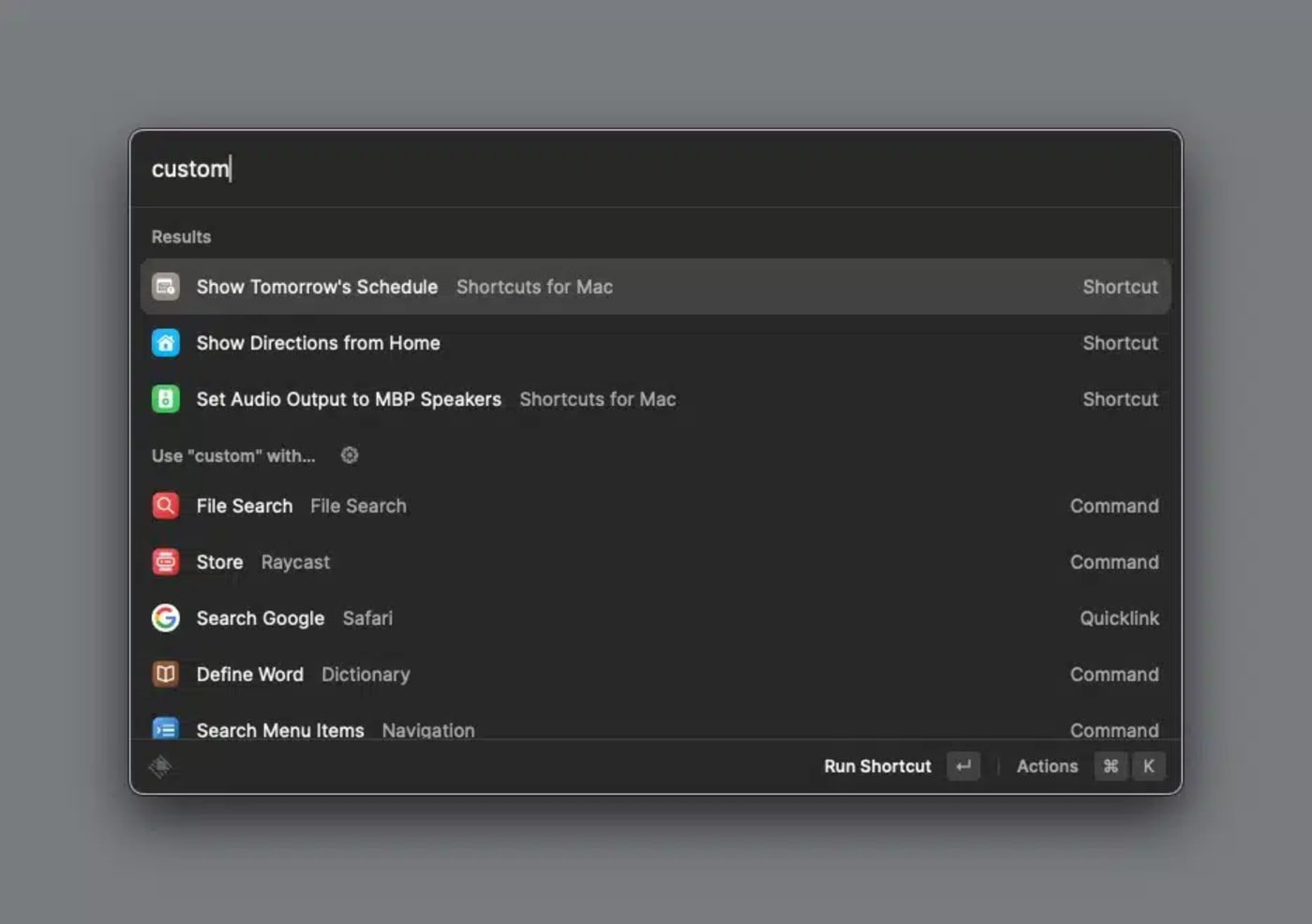The height and width of the screenshot is (924, 1312).
Task: Click the Show Directions from Home house icon
Action: pyautogui.click(x=166, y=343)
